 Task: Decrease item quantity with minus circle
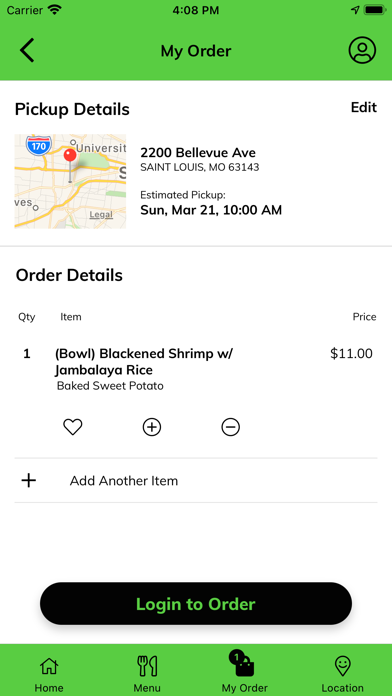point(230,427)
